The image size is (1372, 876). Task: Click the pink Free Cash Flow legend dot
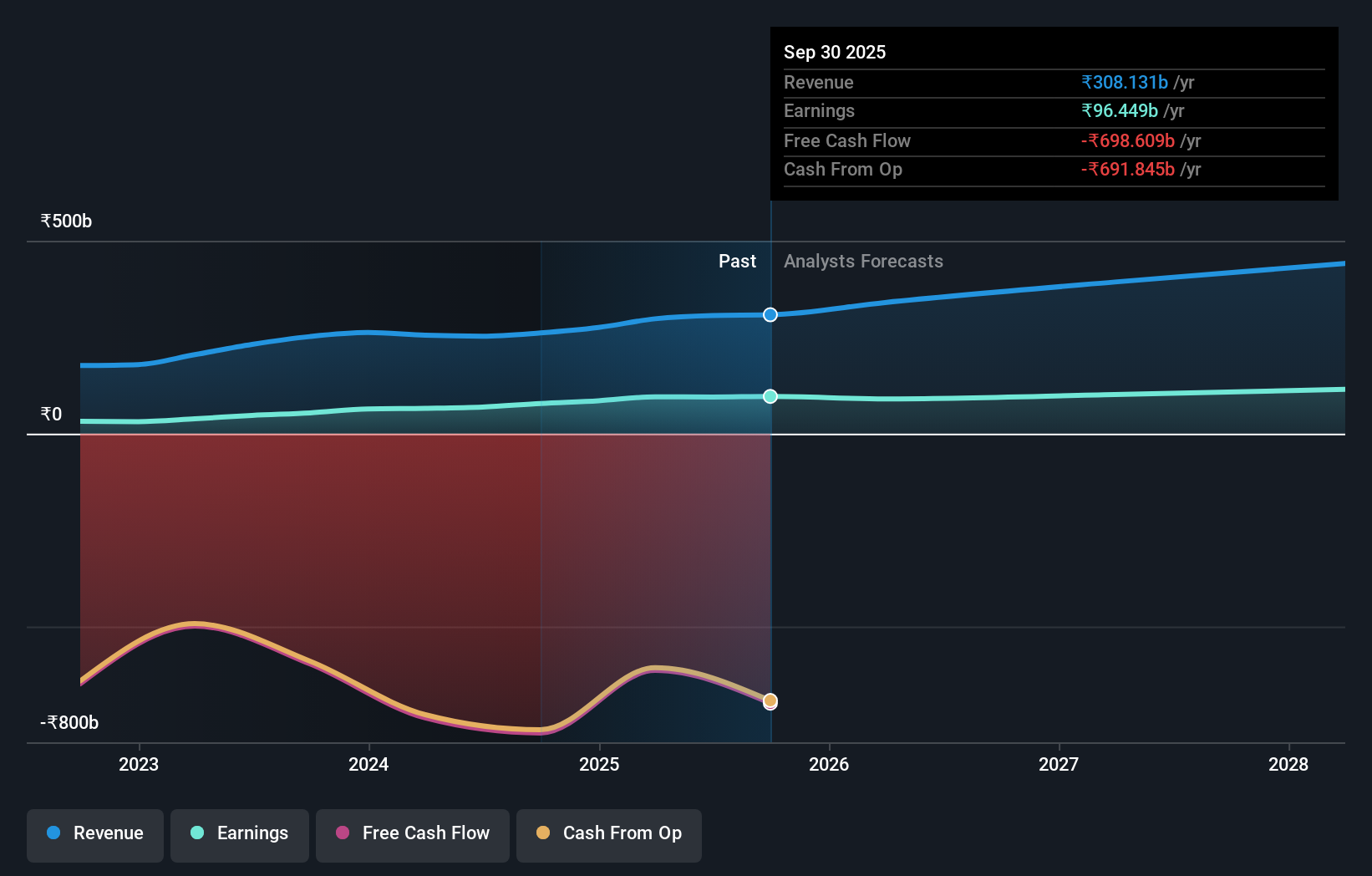pyautogui.click(x=341, y=833)
